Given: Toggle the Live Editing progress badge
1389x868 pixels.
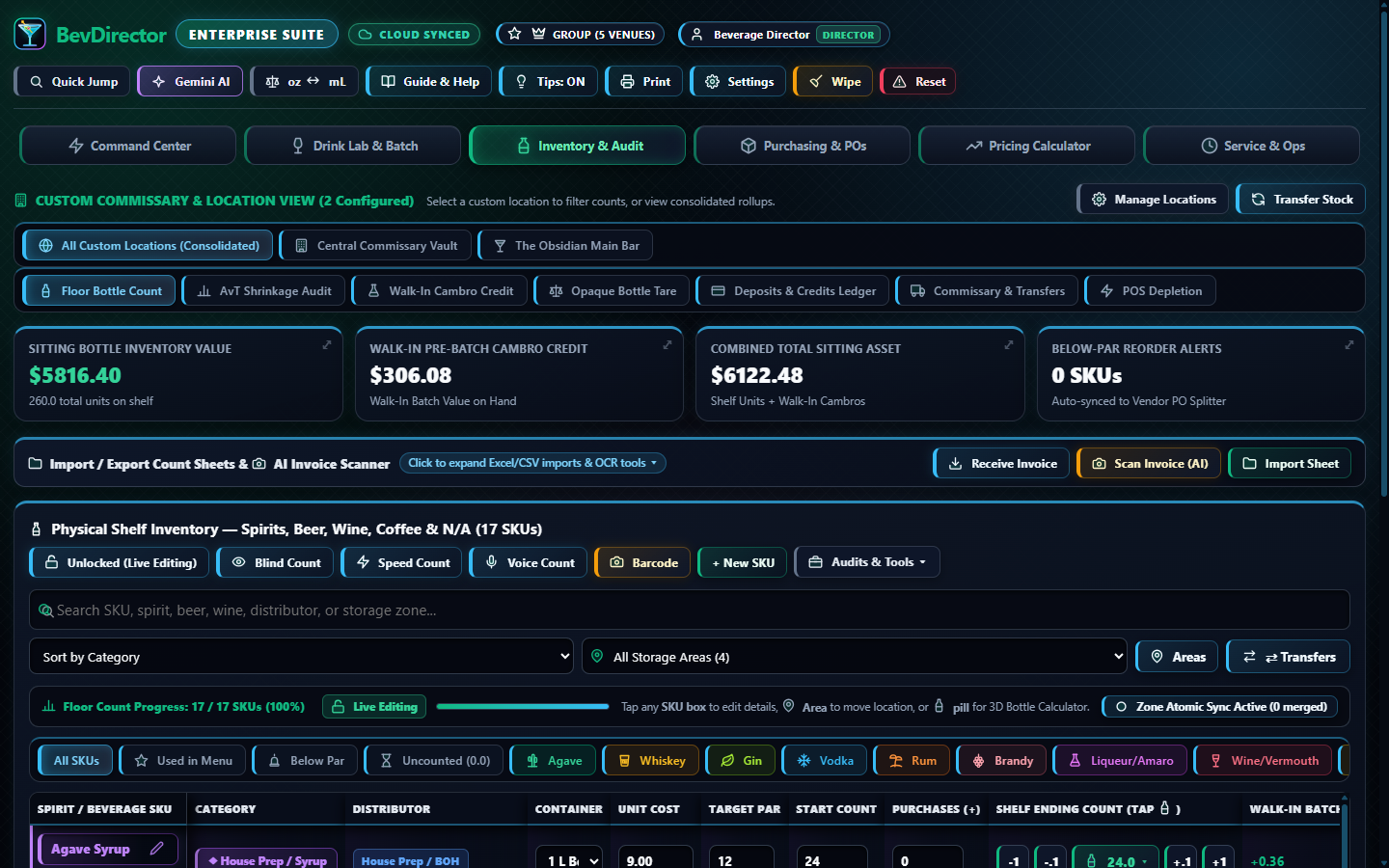Looking at the screenshot, I should [374, 707].
